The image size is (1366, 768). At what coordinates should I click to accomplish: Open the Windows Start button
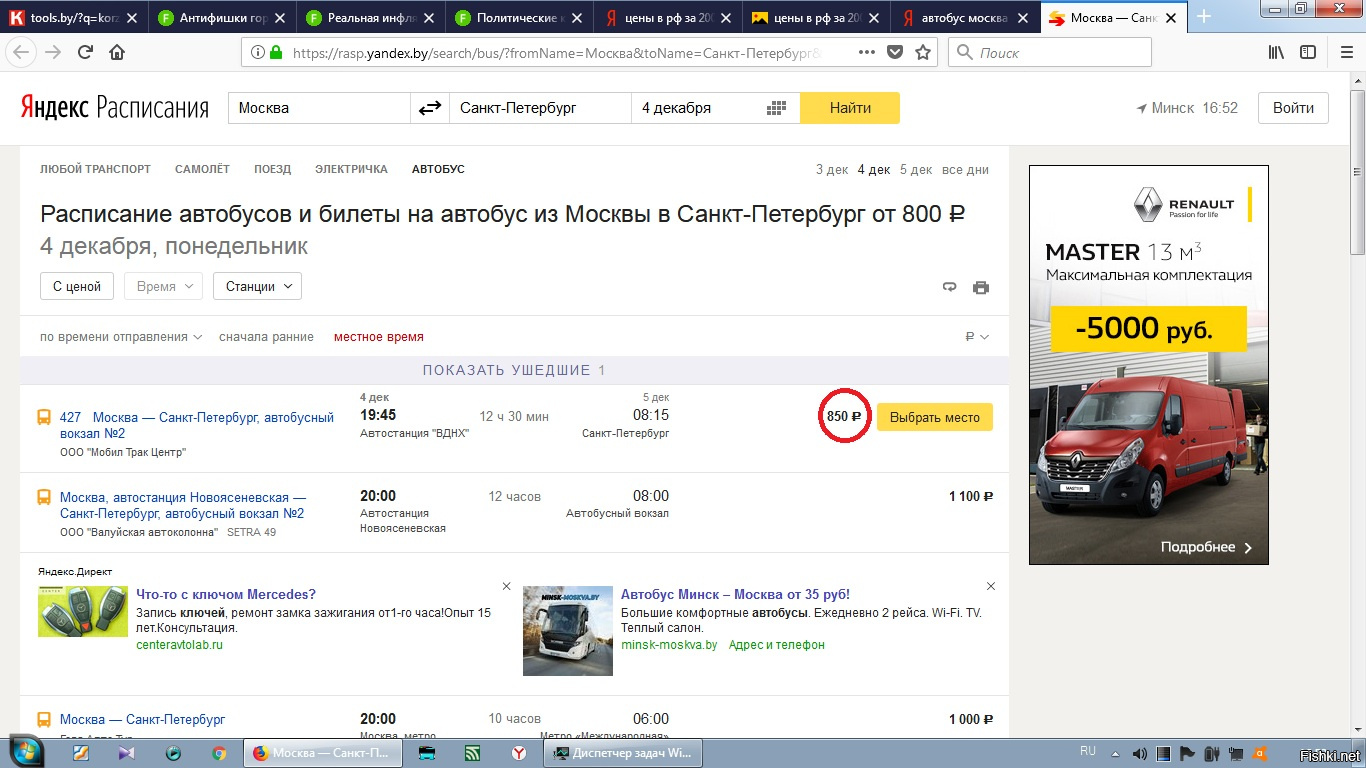tap(26, 752)
